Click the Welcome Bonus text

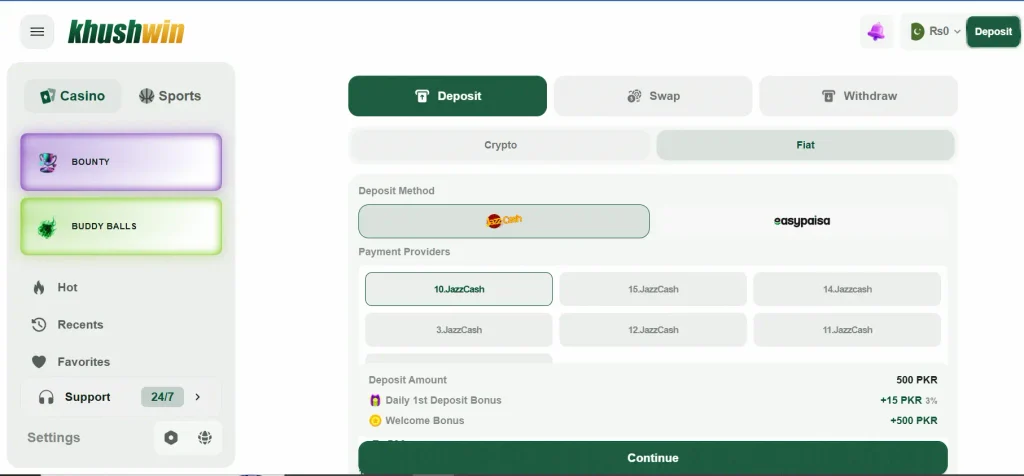coord(424,420)
